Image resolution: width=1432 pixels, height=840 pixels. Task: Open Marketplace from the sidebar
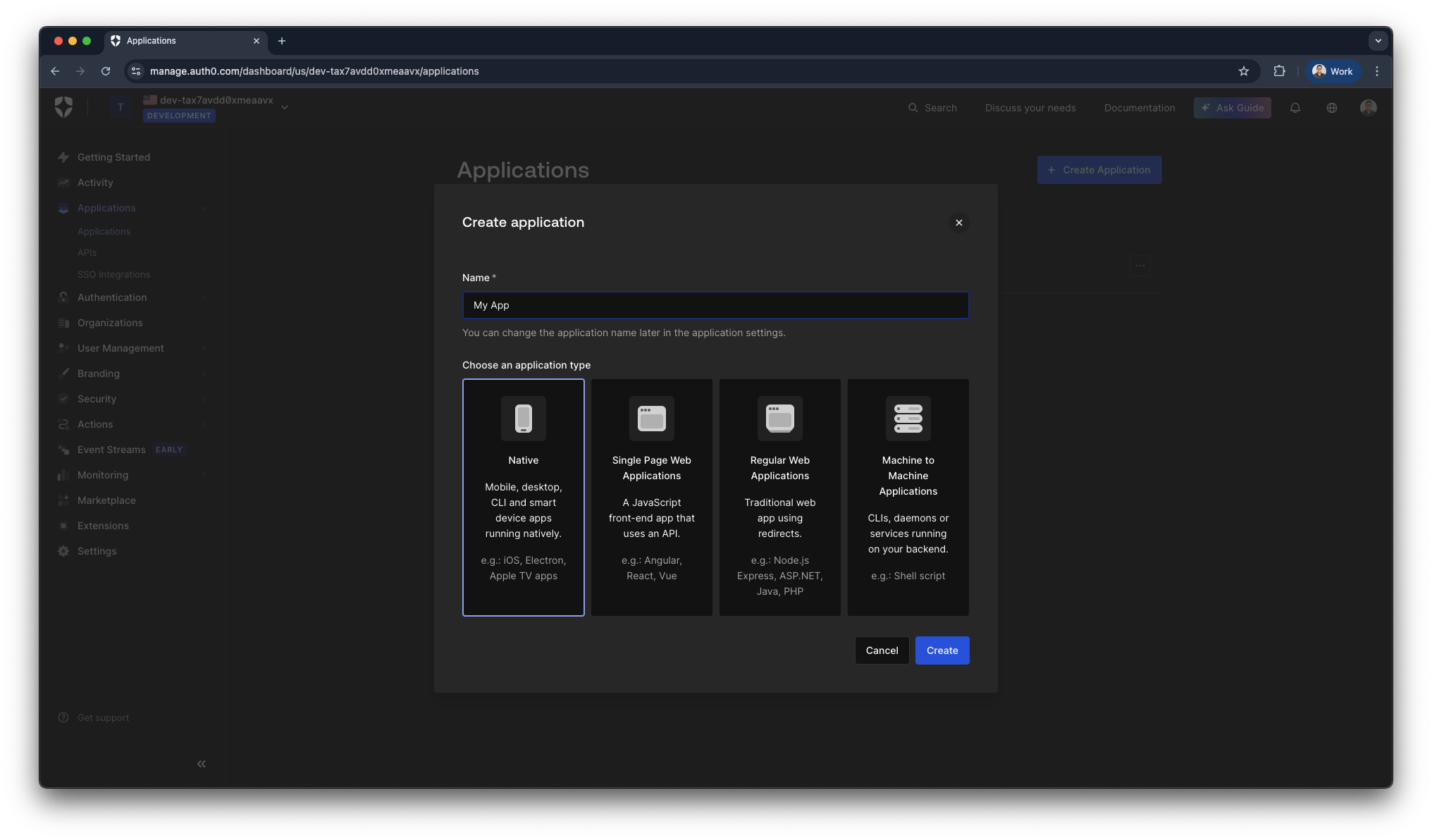[106, 500]
